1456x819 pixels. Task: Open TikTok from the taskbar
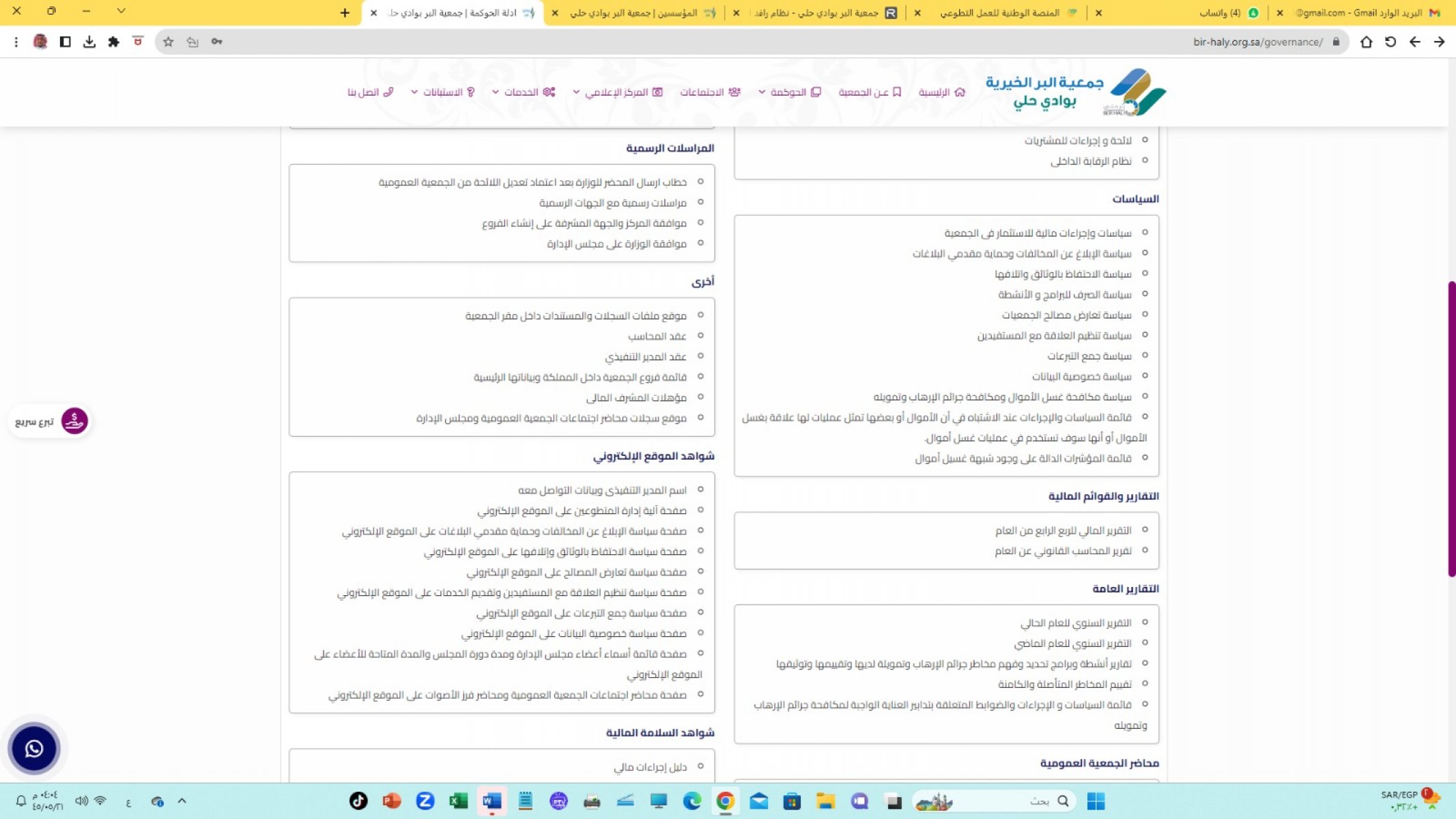pyautogui.click(x=358, y=801)
